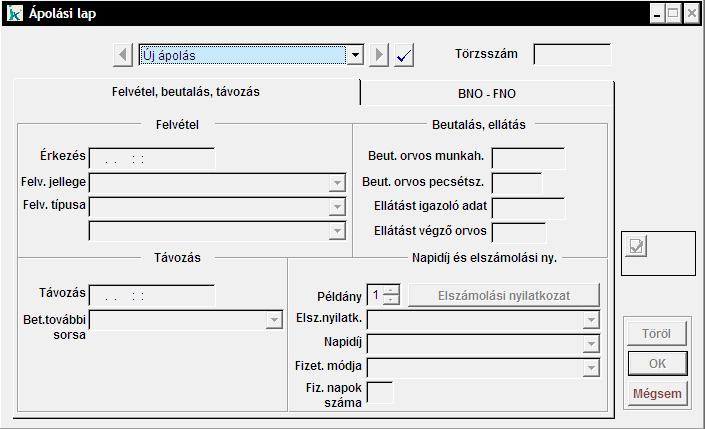Expand the Felv. jellege dropdown
705x429 pixels.
pos(337,183)
